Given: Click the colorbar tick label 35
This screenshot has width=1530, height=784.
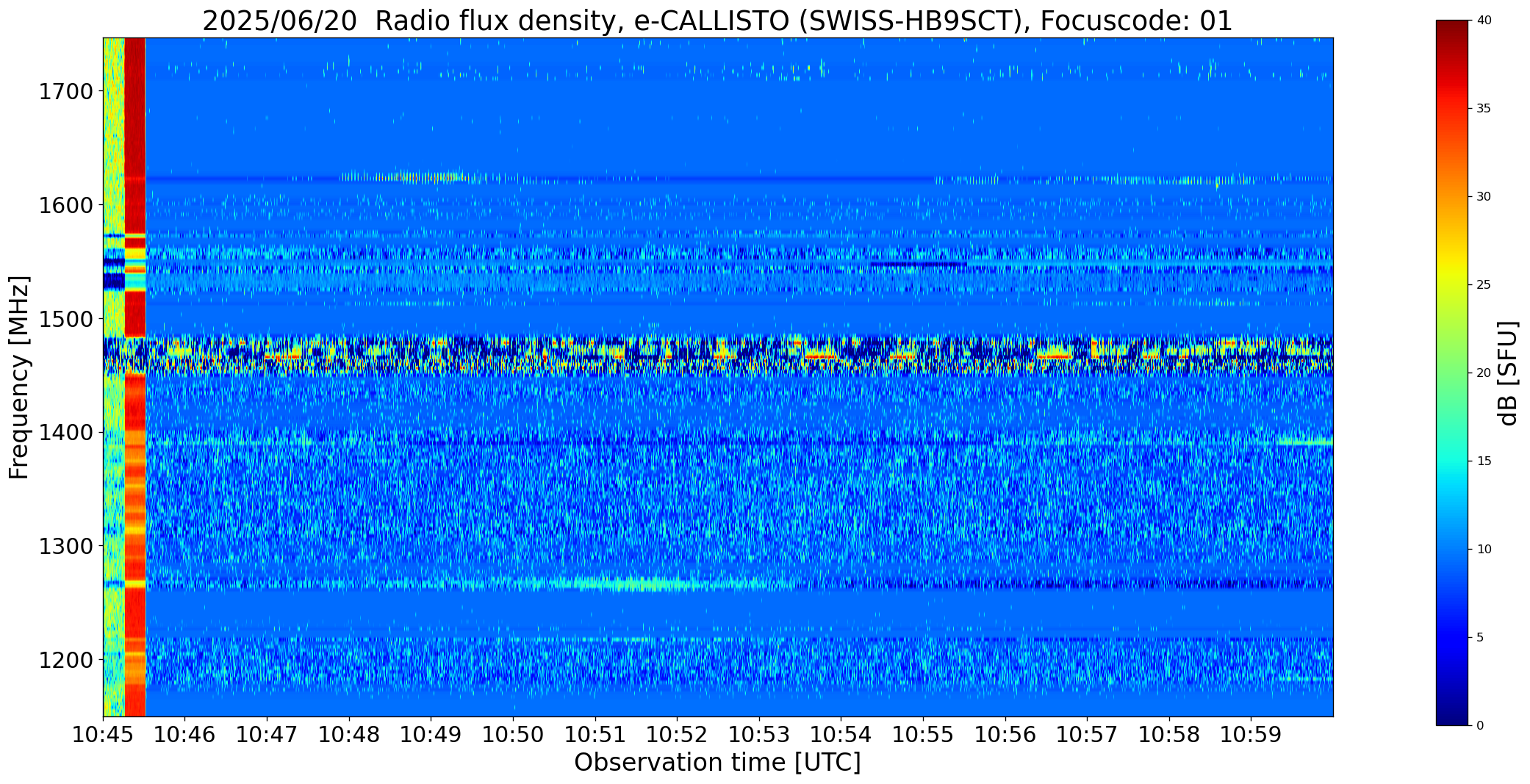Looking at the screenshot, I should (1484, 109).
